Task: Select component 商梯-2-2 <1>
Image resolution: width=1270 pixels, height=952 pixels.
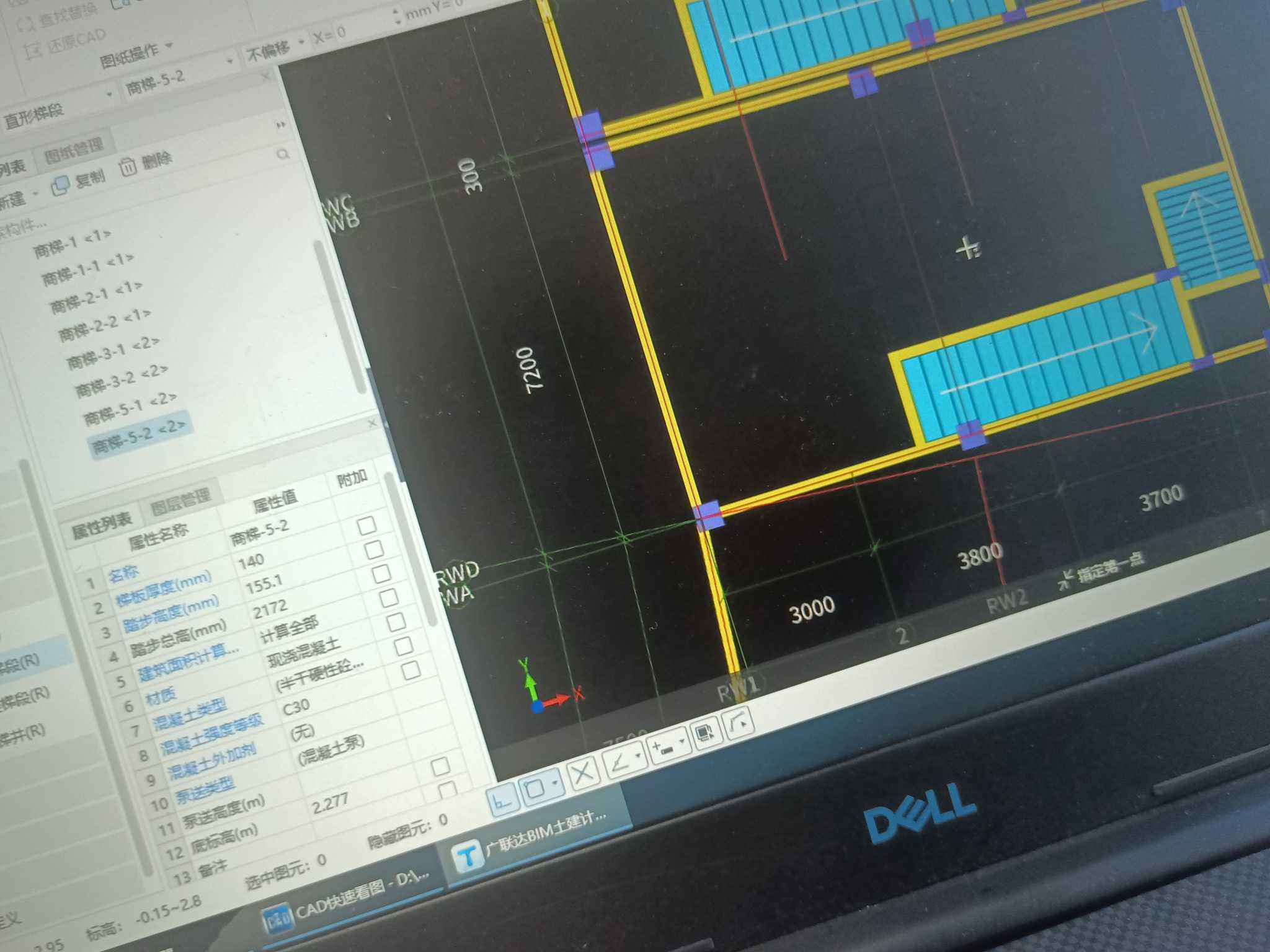Action: point(105,324)
